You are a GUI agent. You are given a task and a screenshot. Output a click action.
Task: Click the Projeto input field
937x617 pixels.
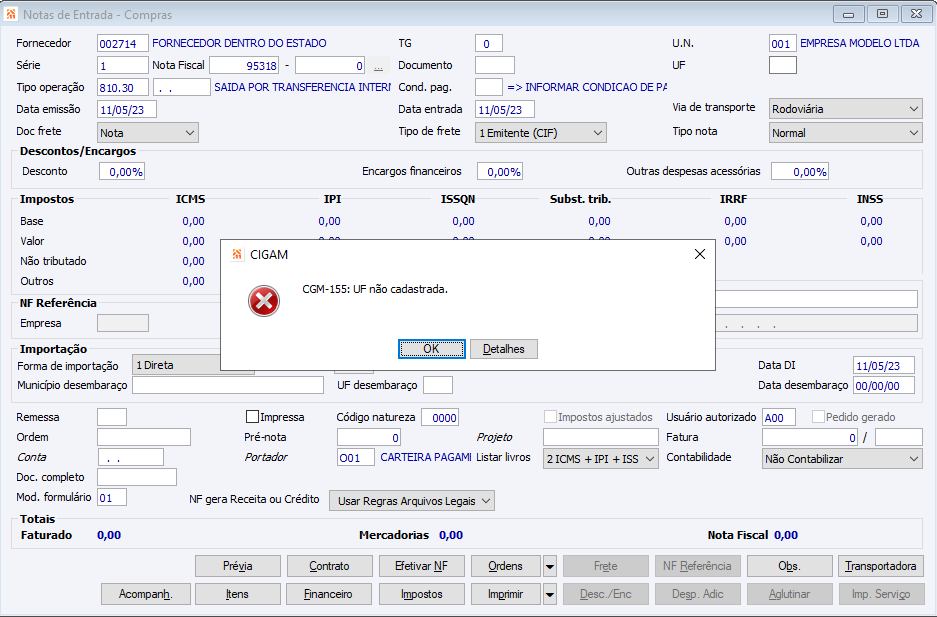[601, 437]
